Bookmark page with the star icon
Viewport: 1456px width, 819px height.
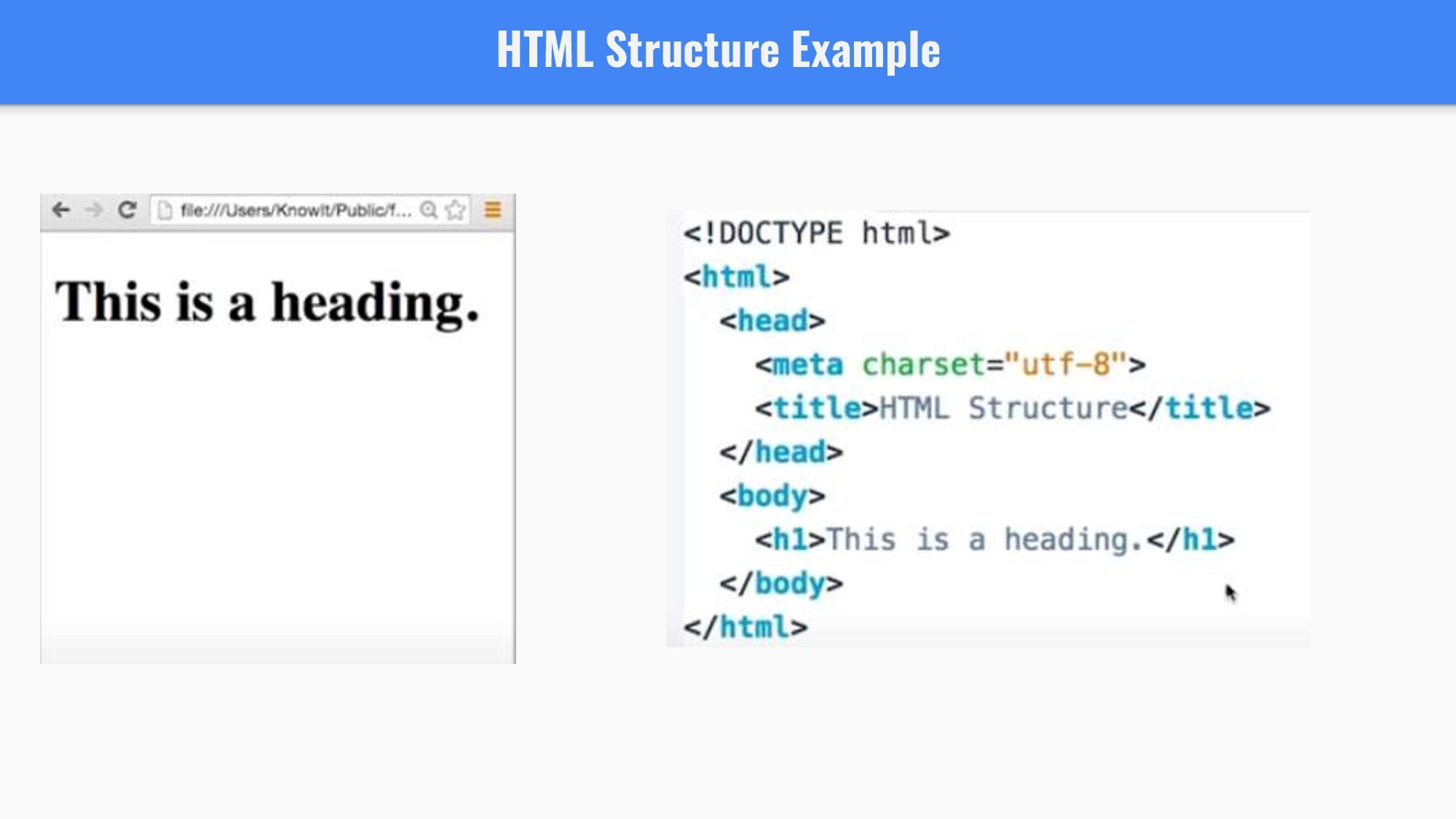[456, 210]
